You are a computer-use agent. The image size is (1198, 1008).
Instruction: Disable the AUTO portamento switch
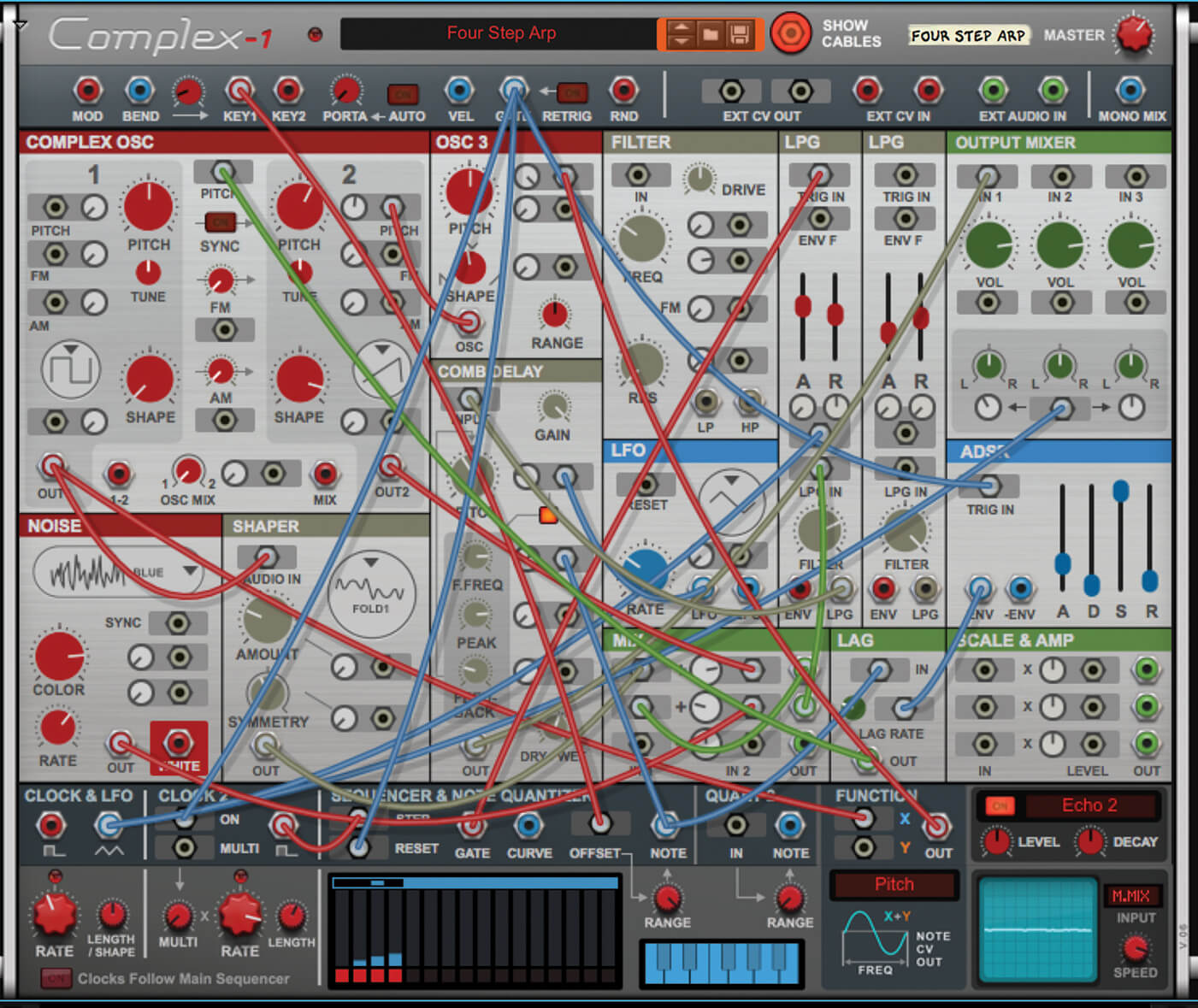click(402, 94)
